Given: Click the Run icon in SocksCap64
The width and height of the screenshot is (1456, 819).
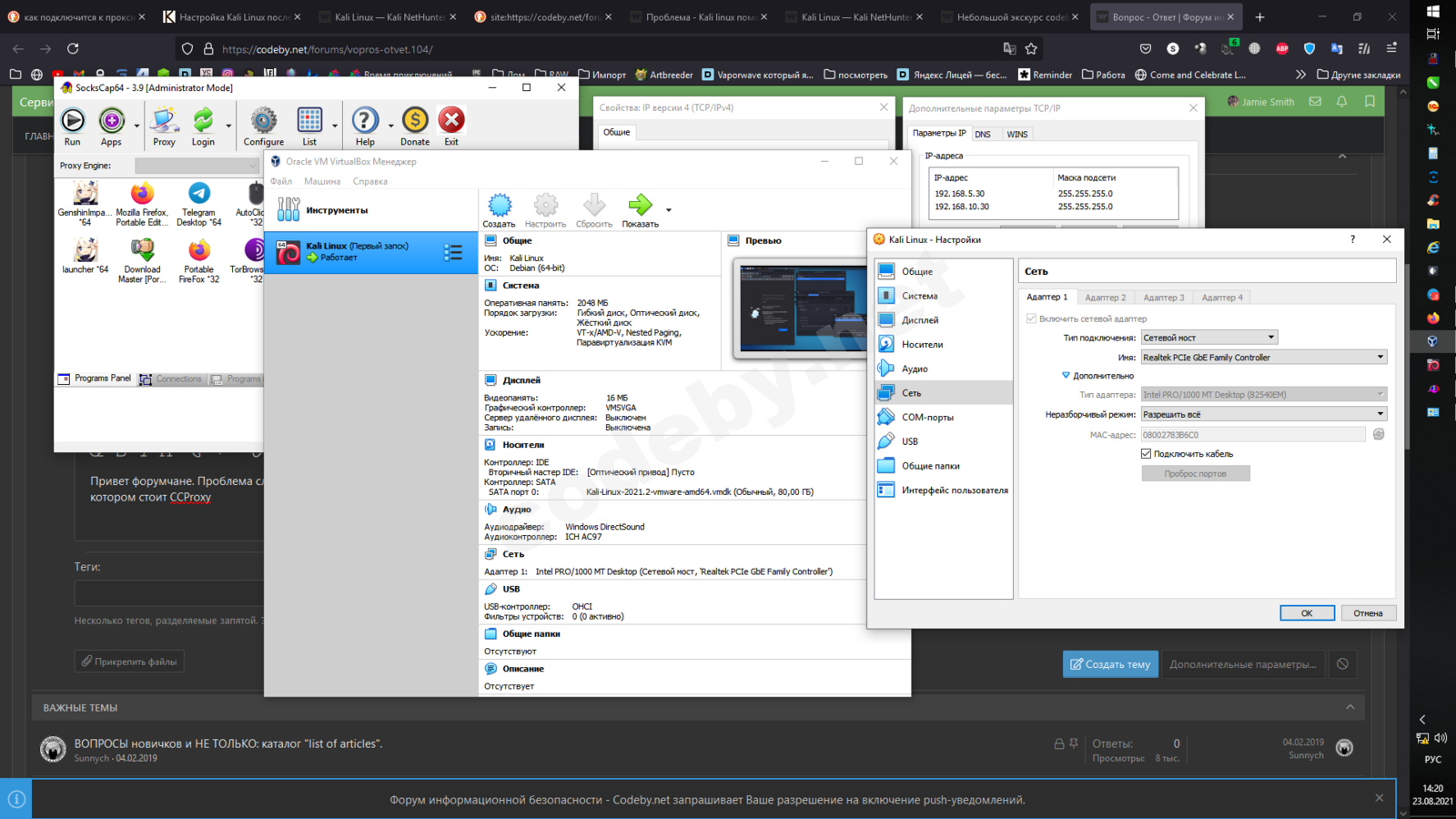Looking at the screenshot, I should point(73,121).
